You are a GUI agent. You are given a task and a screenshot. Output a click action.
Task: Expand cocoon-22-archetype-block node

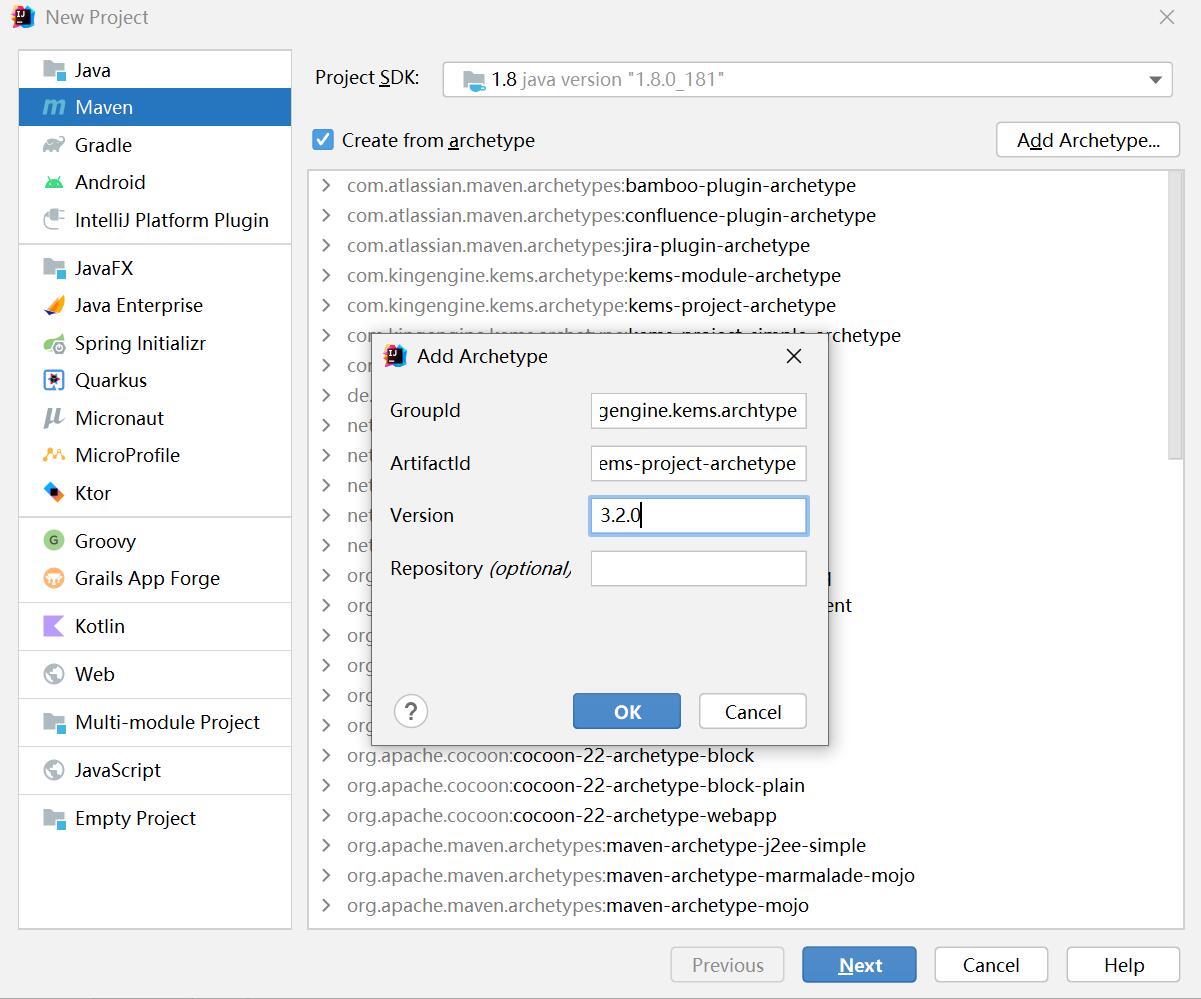(x=326, y=755)
